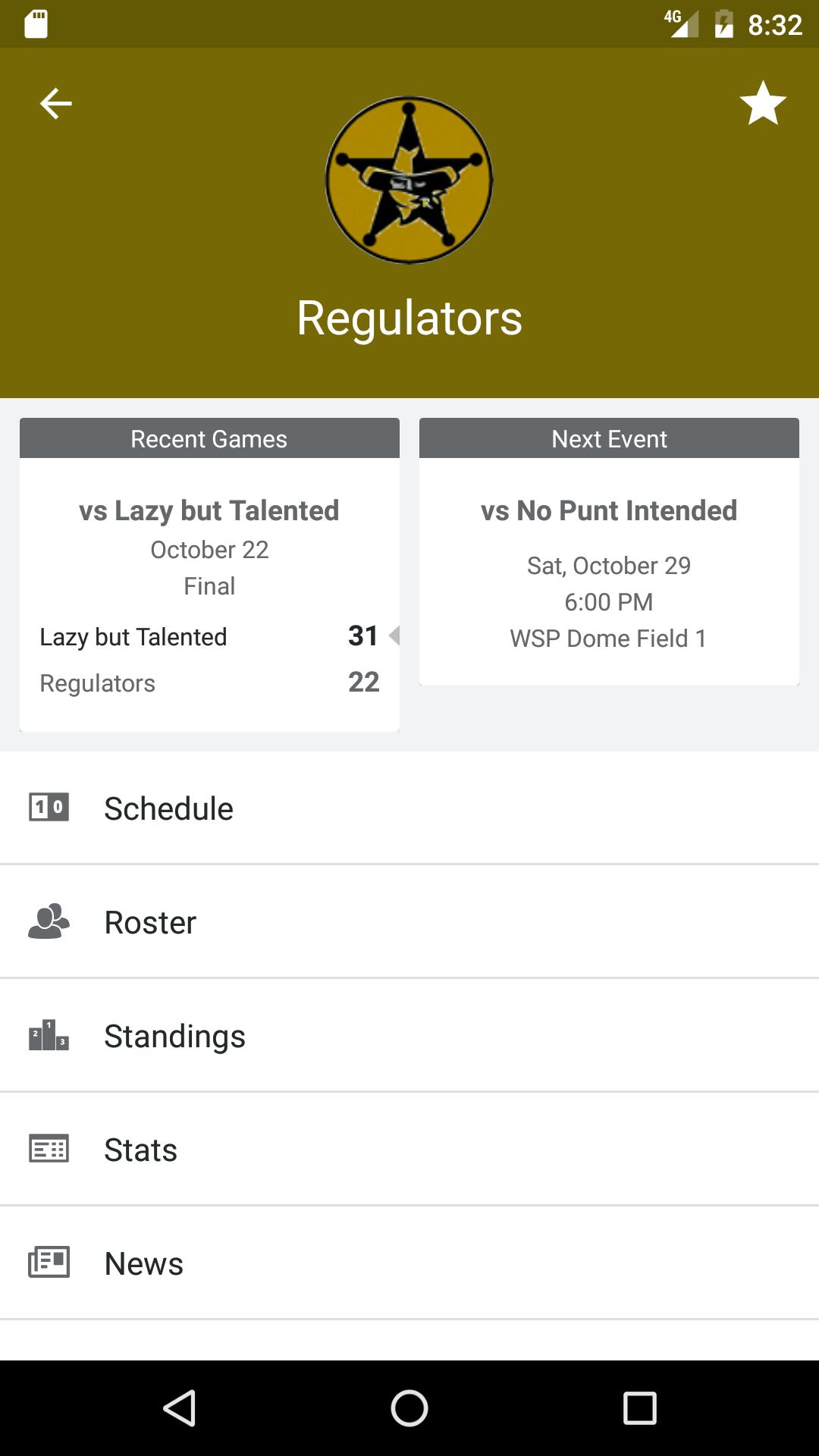Open the Recent Games card header
Viewport: 819px width, 1456px height.
(209, 438)
